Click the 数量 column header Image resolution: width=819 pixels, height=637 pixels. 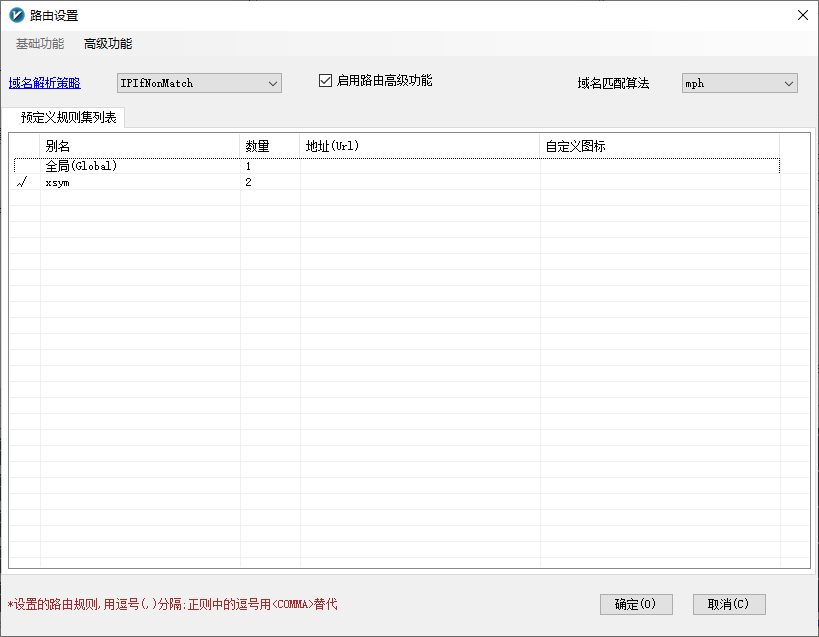[270, 146]
